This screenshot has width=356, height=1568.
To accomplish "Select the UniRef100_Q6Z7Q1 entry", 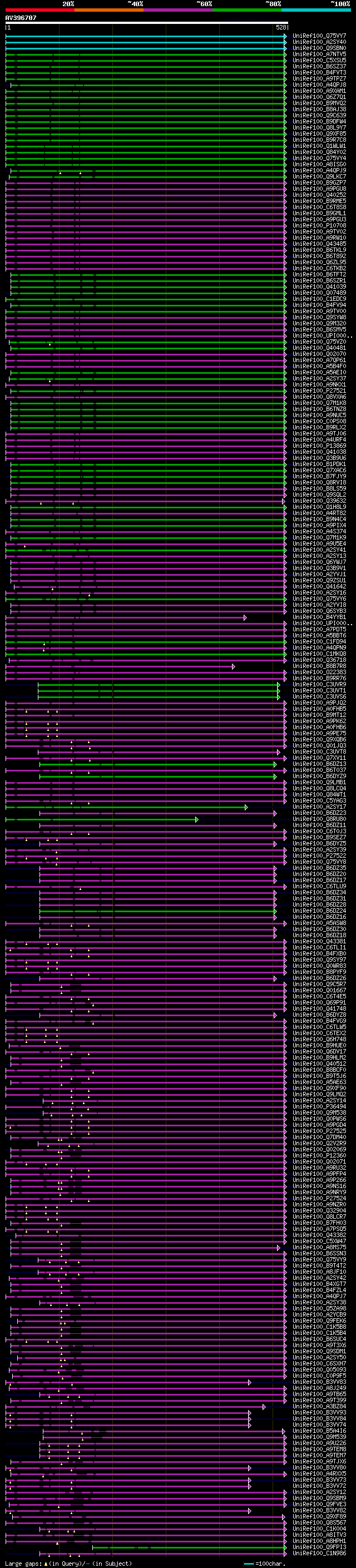I will 319,97.
